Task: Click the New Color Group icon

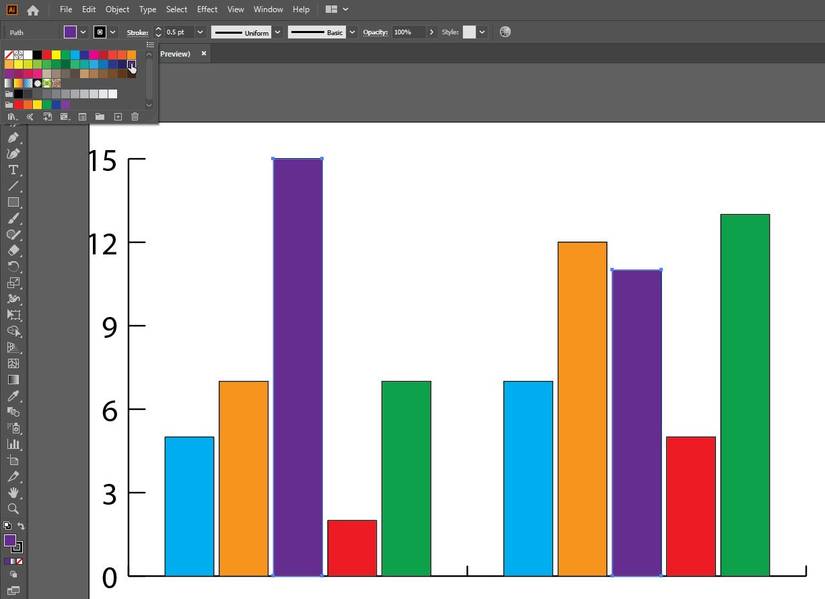Action: (100, 117)
